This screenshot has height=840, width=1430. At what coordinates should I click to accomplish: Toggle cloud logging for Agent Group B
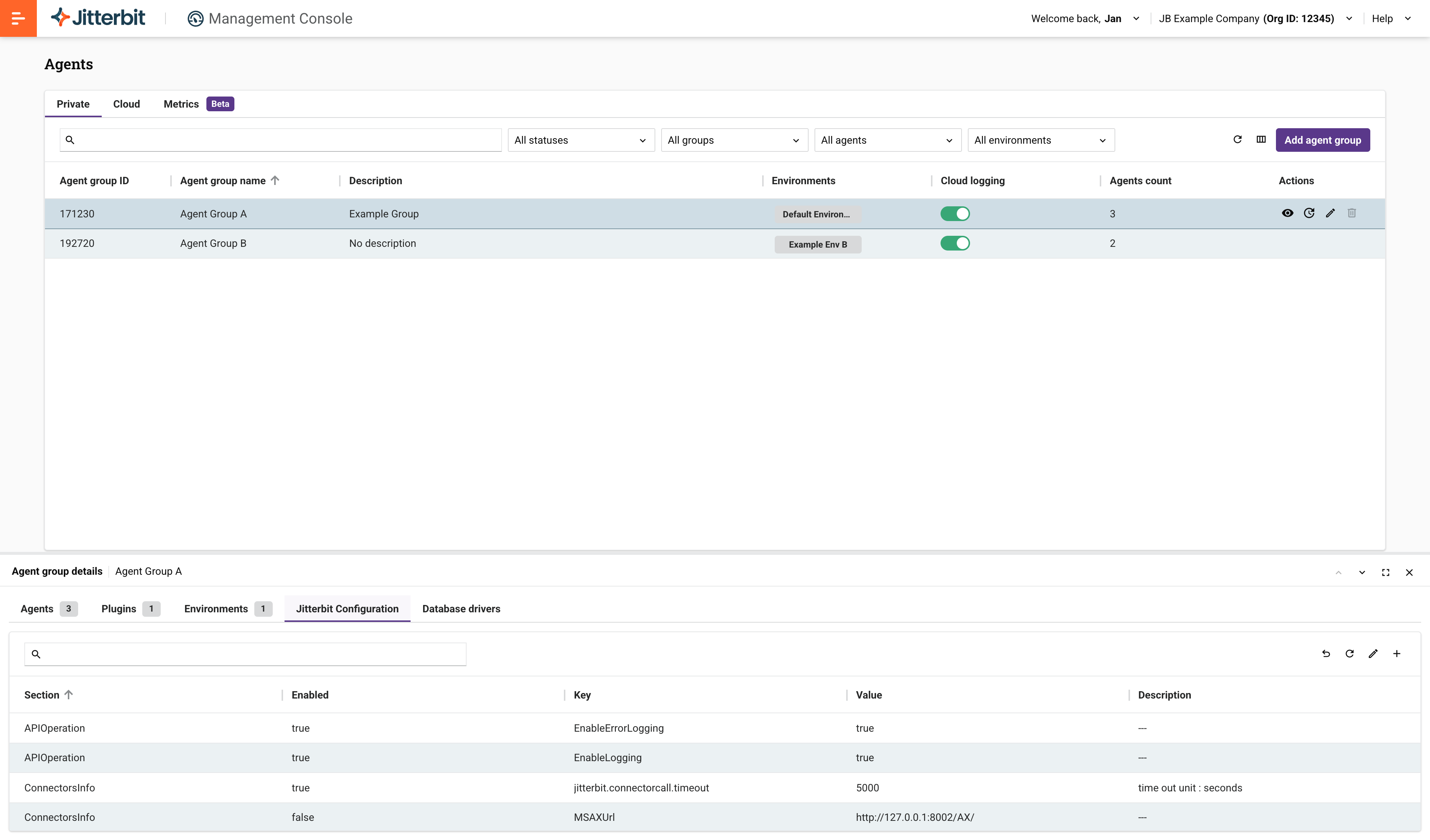point(955,243)
